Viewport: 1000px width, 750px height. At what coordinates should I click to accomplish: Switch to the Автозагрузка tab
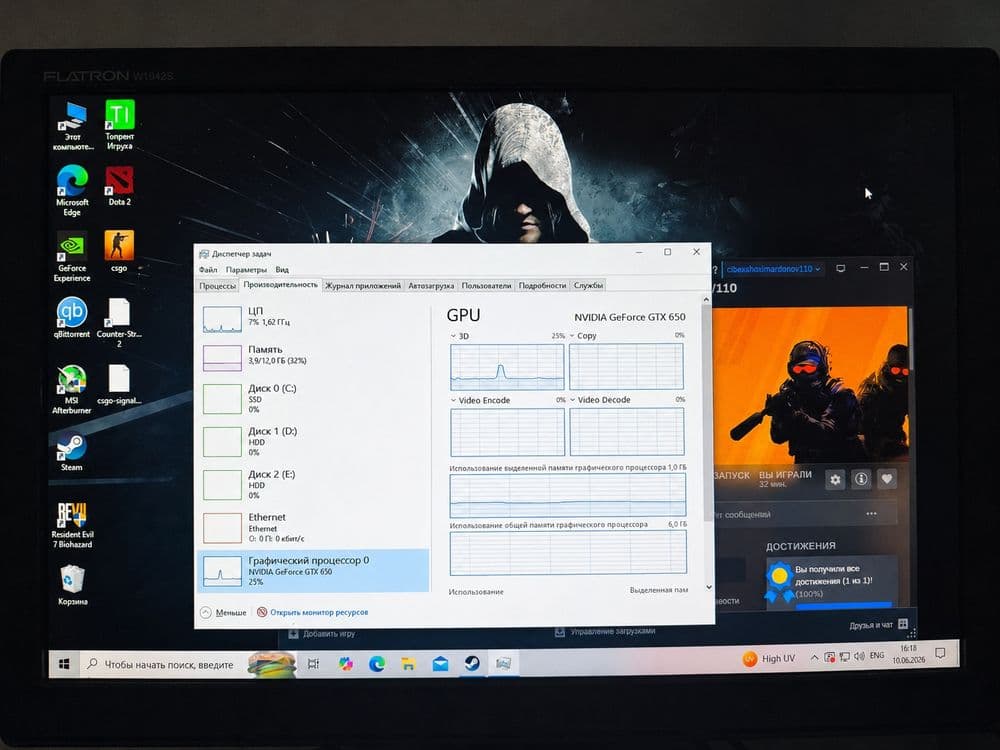(431, 286)
